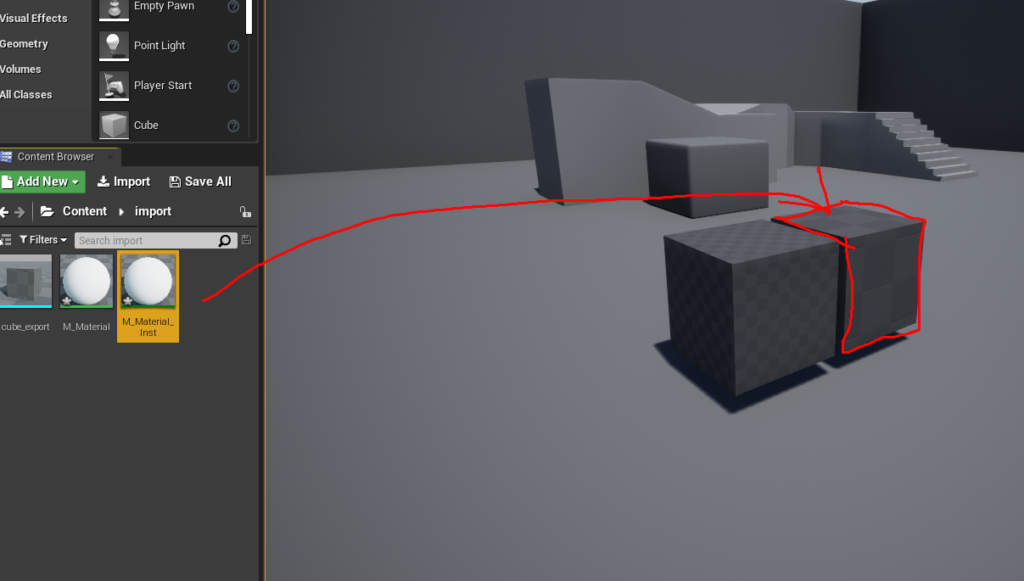Image resolution: width=1024 pixels, height=581 pixels.
Task: Expand the breadcrumb arrow after Content
Action: tap(121, 212)
